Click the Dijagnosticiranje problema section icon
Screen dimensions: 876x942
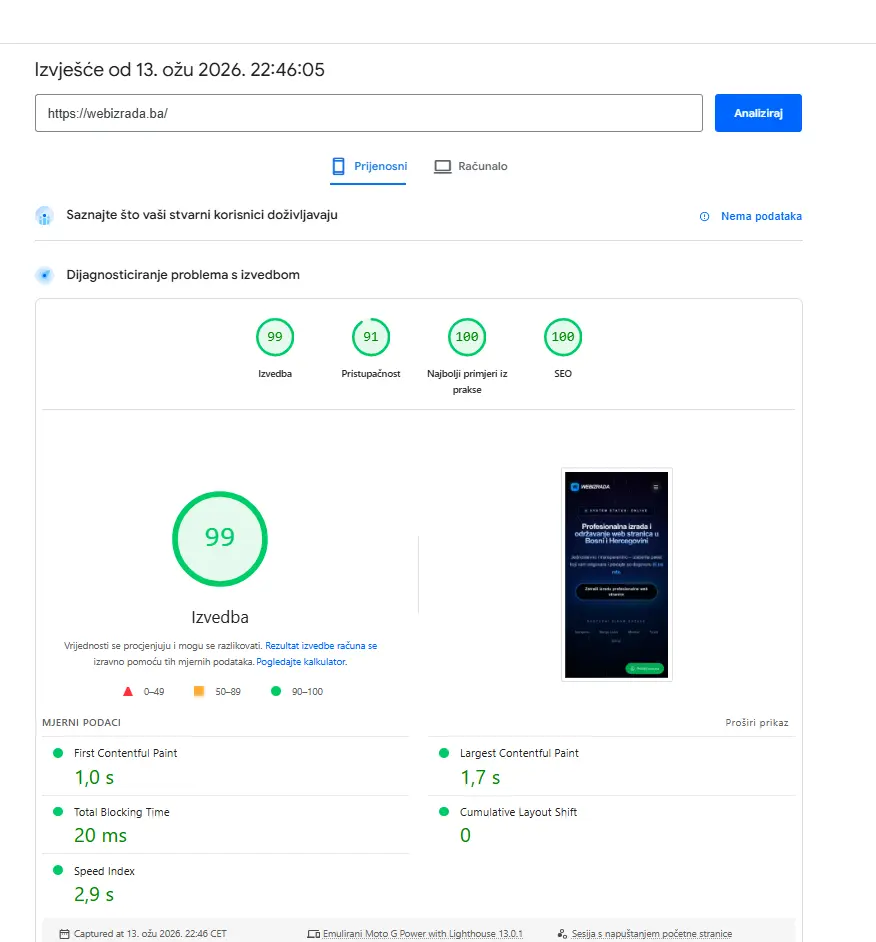44,275
